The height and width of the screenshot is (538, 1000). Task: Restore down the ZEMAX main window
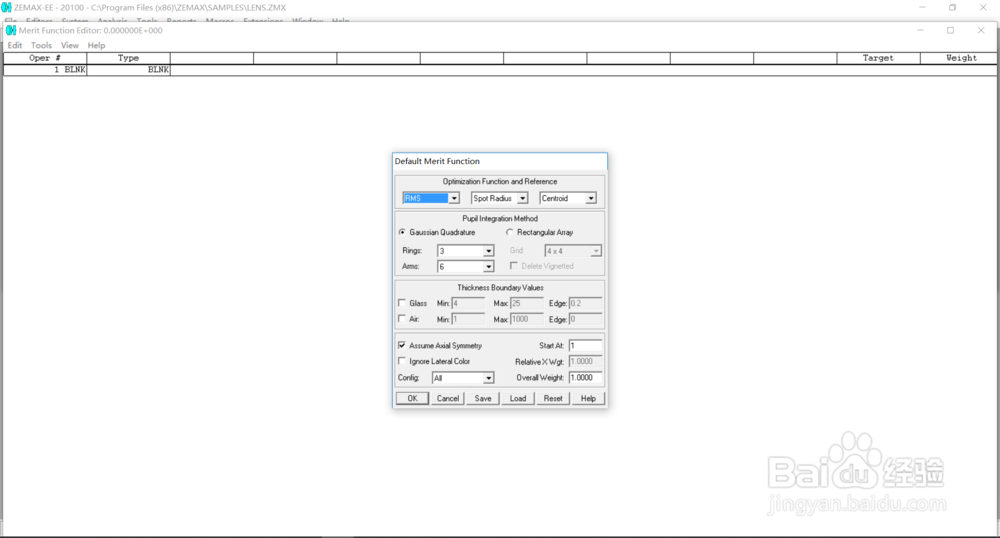click(952, 7)
